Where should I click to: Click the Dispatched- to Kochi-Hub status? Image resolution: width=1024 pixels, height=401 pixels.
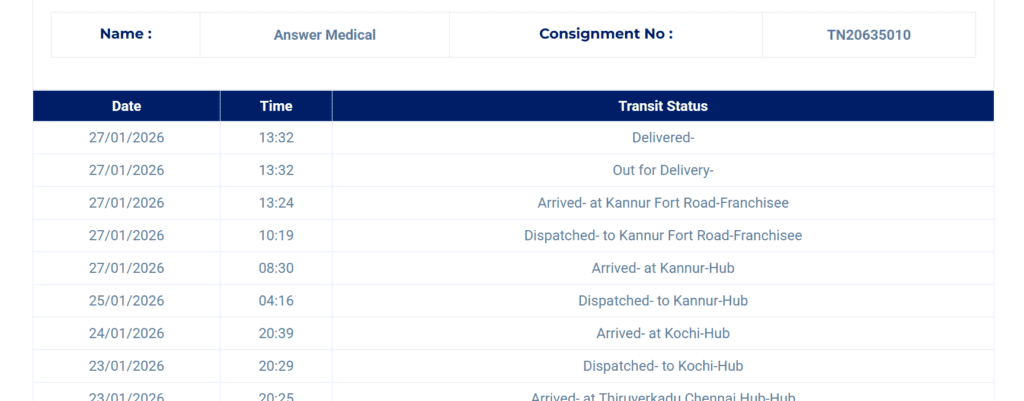pos(662,366)
